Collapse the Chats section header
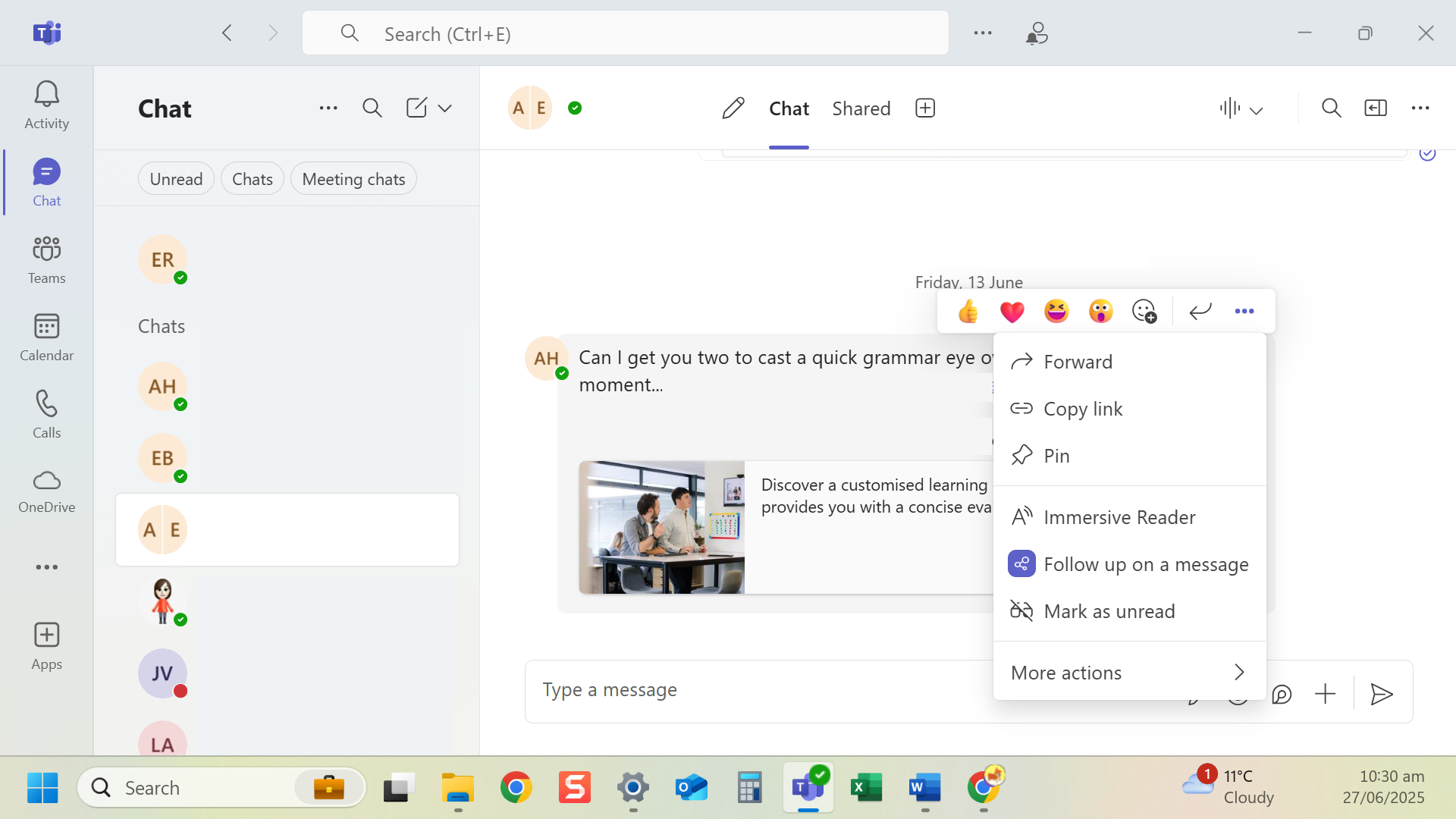Screen dimensions: 1456x819 [x=162, y=326]
